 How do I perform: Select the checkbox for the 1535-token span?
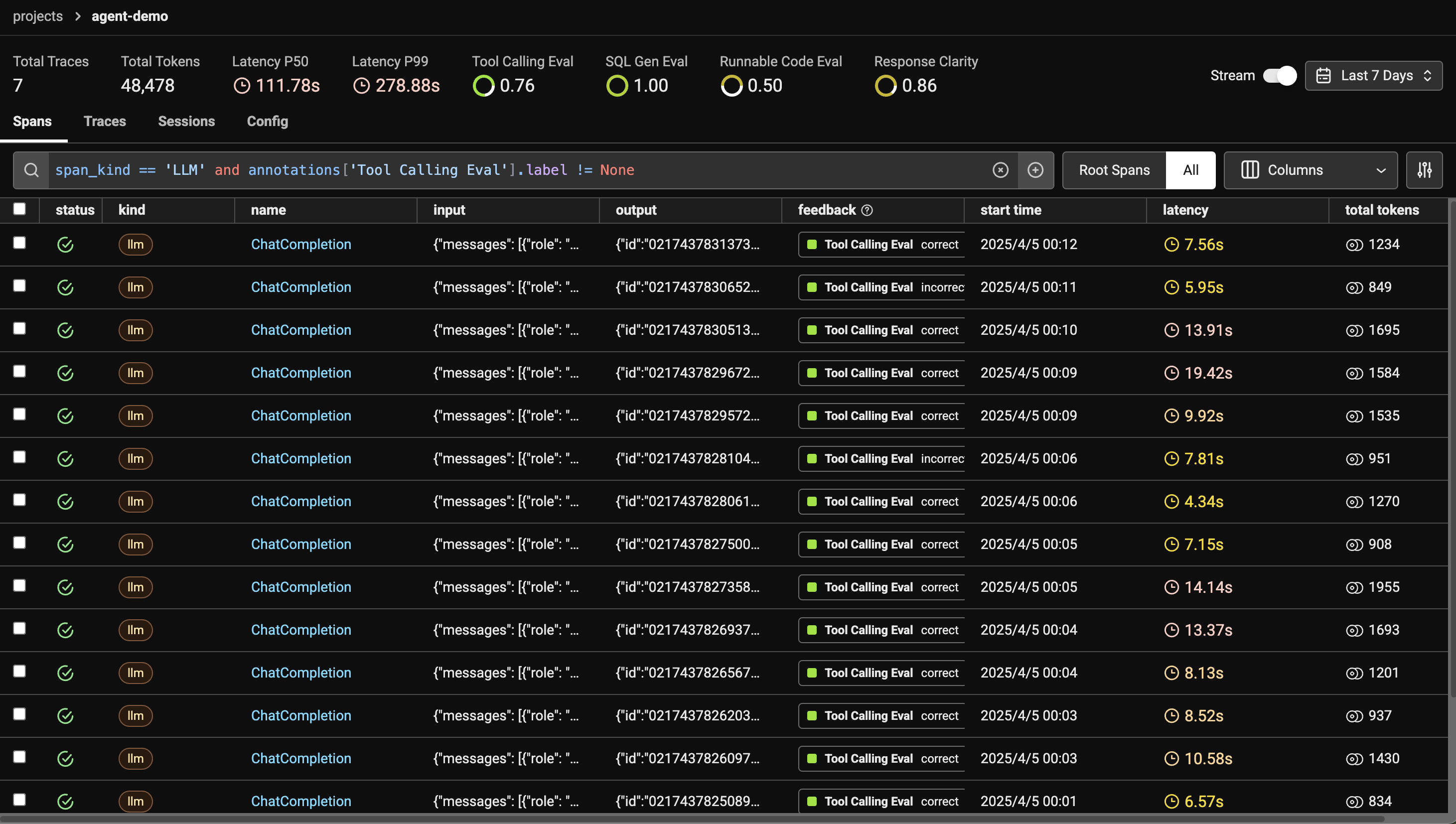click(x=19, y=414)
